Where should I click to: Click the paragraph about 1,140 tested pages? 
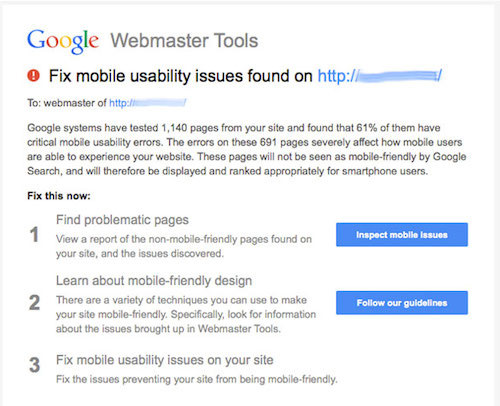pos(247,149)
